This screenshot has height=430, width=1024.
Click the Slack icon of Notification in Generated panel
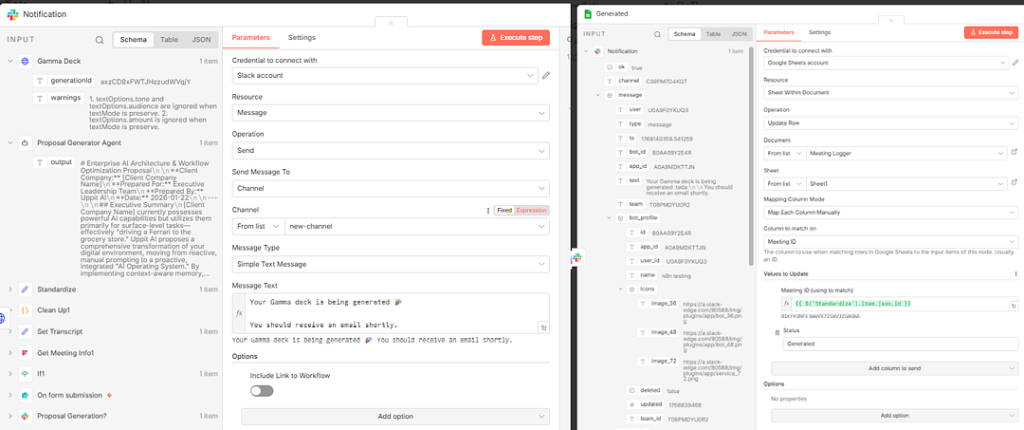598,51
